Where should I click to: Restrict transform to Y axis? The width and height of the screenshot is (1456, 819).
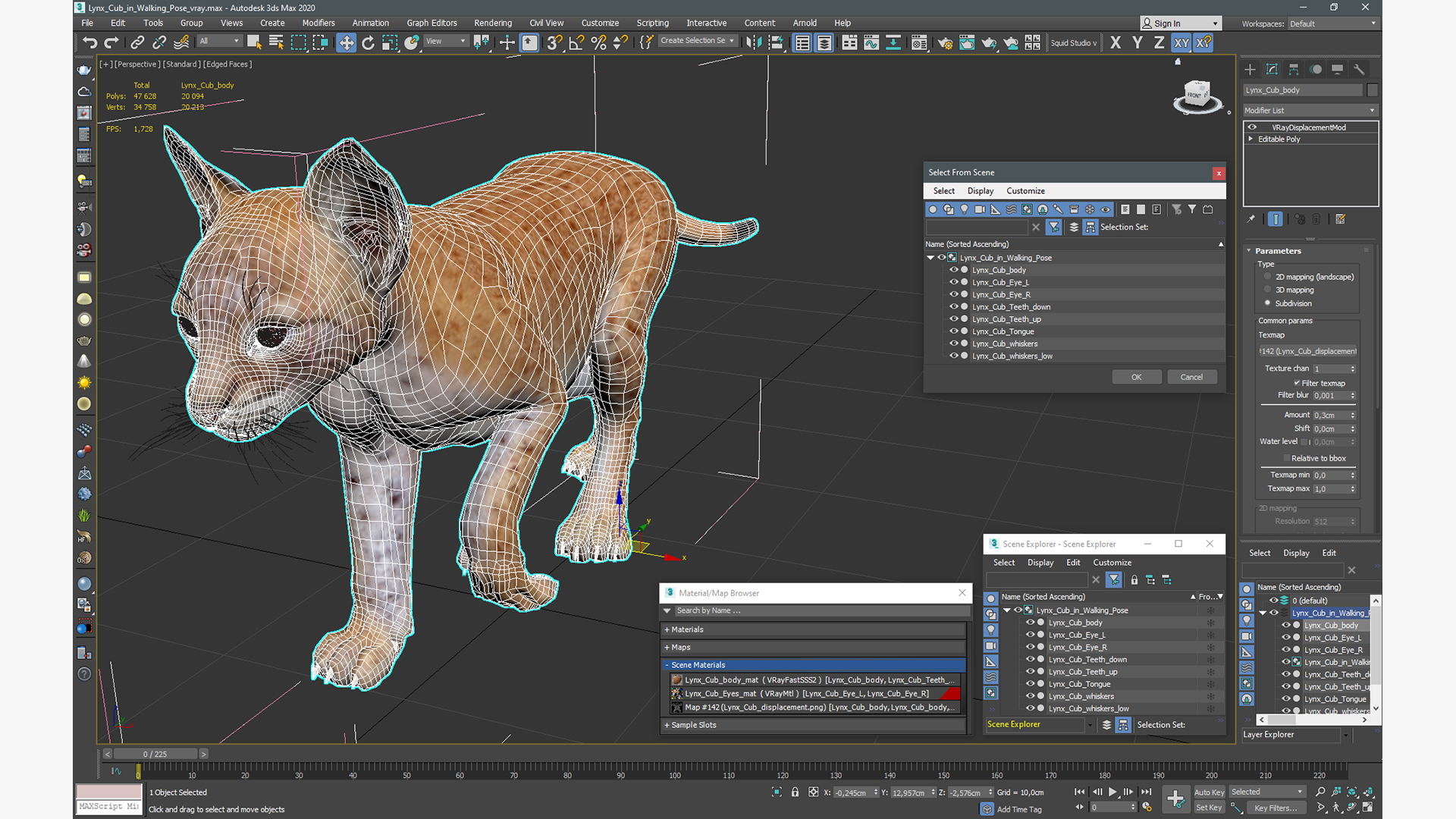tap(1137, 43)
